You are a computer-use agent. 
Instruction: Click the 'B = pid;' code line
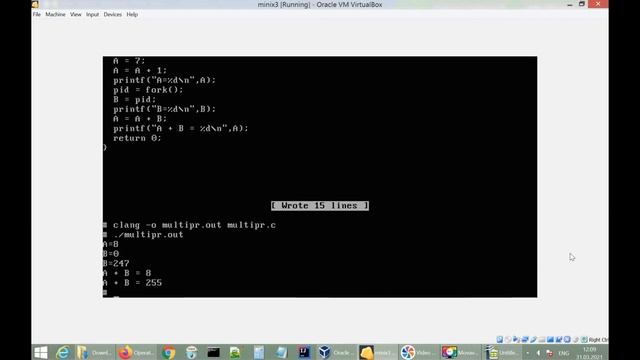coord(135,100)
